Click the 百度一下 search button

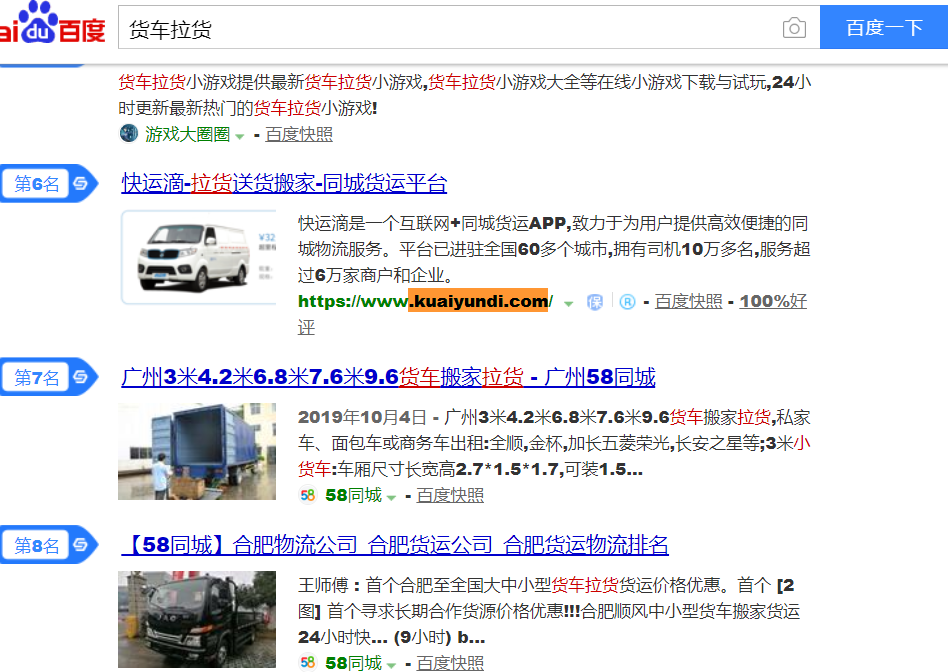(884, 27)
